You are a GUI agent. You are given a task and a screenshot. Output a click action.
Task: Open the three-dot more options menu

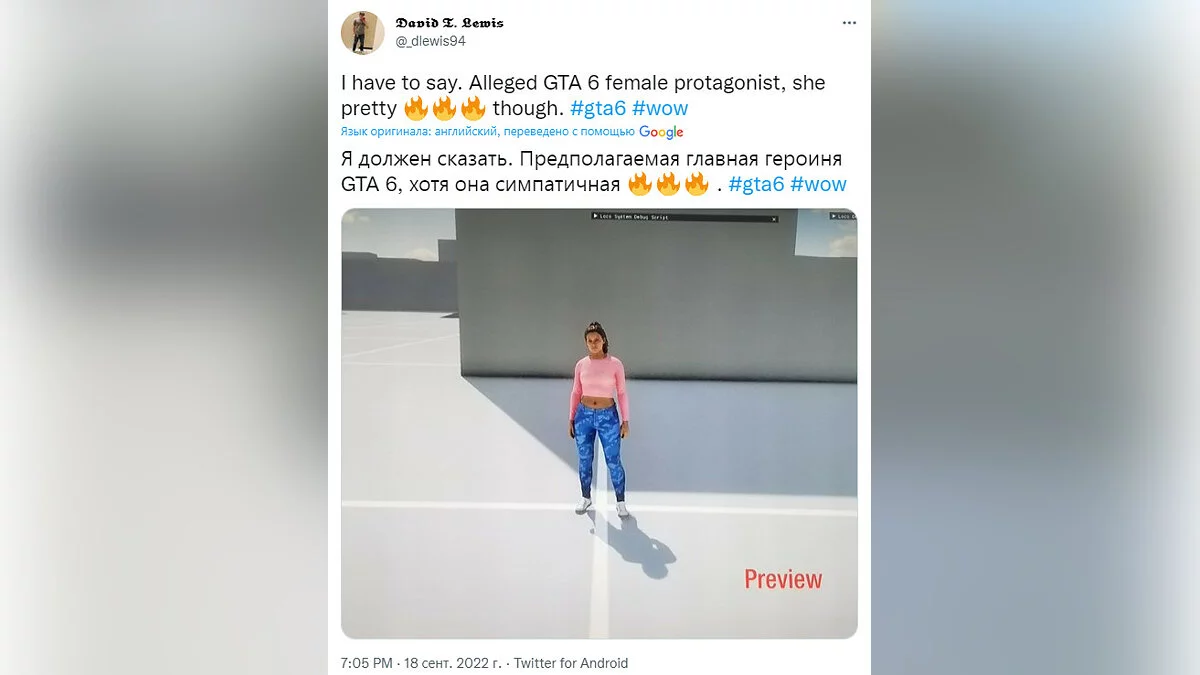[x=848, y=23]
